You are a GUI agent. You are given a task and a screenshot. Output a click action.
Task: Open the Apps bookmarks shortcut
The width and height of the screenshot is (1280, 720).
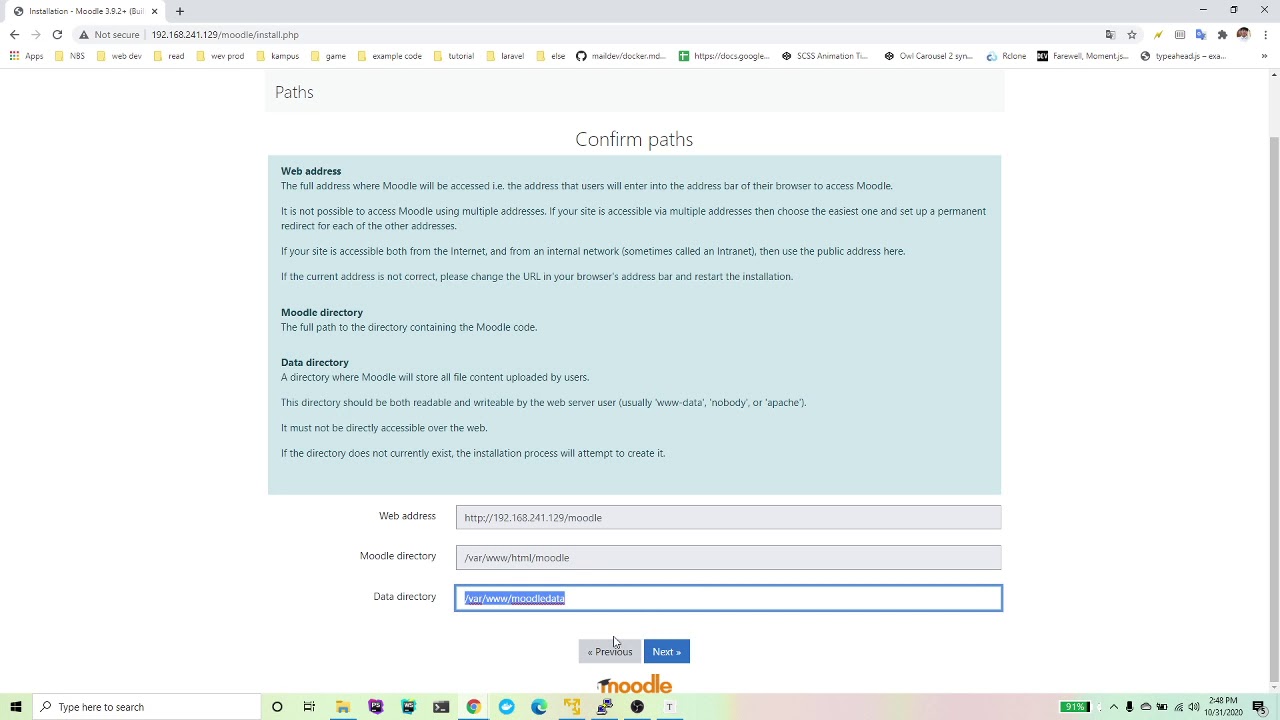pyautogui.click(x=27, y=56)
